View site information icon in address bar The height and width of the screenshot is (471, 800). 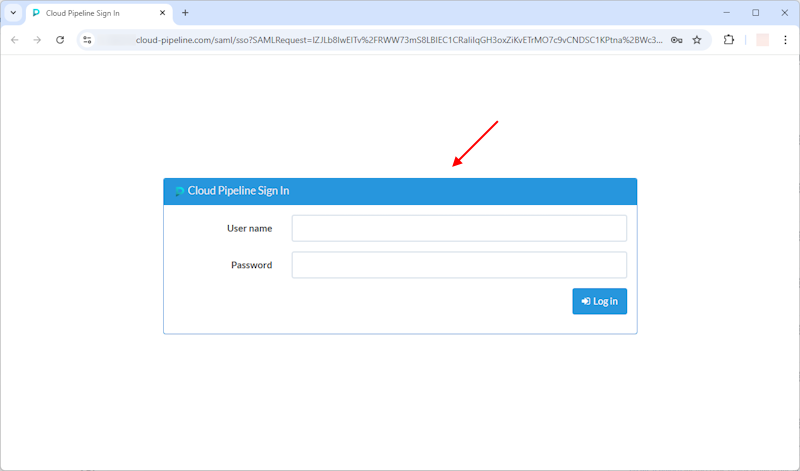(x=88, y=40)
